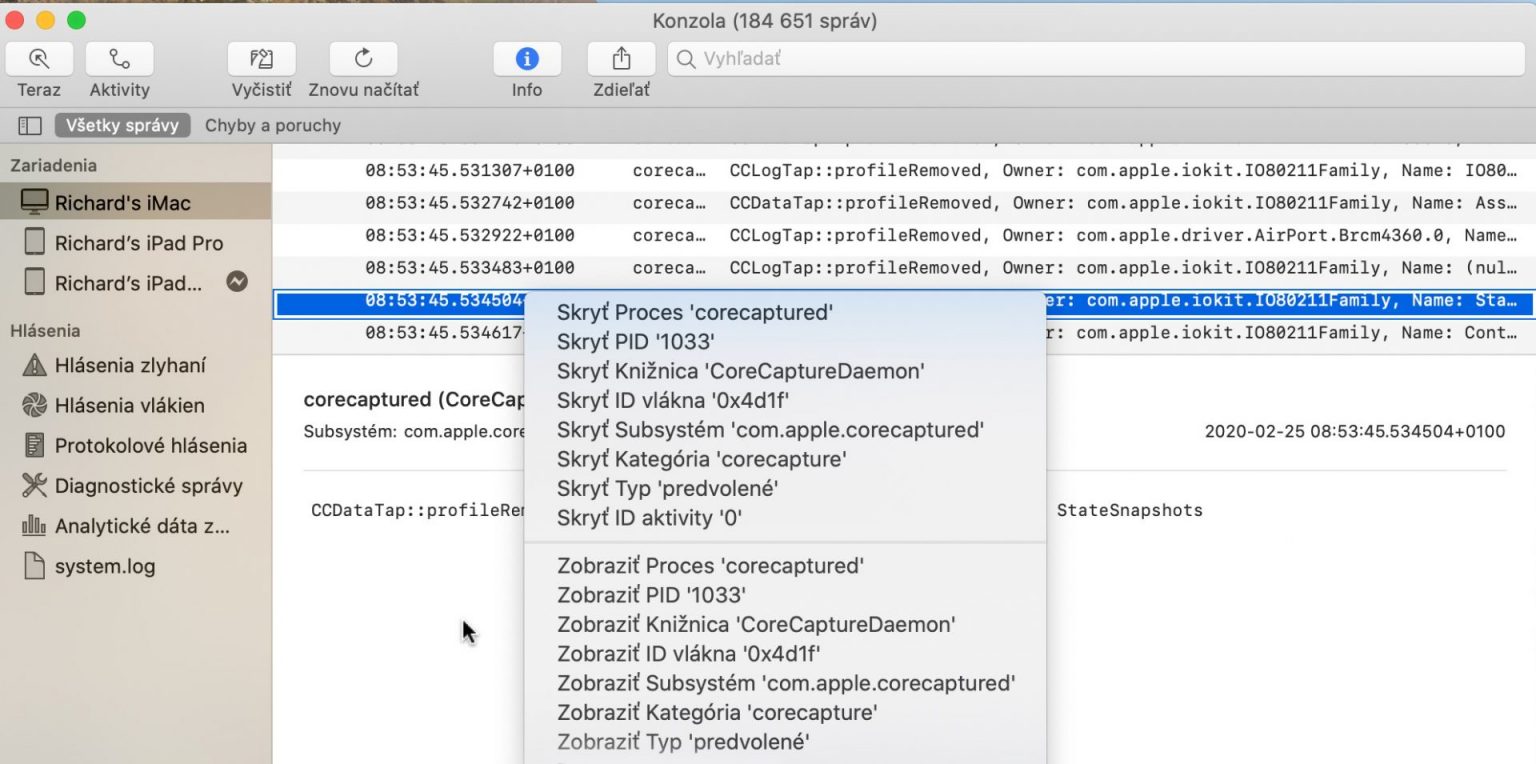Choose Zobraziť Subsystém 'com.apple.corecaptured'
The height and width of the screenshot is (764, 1536).
tap(785, 684)
